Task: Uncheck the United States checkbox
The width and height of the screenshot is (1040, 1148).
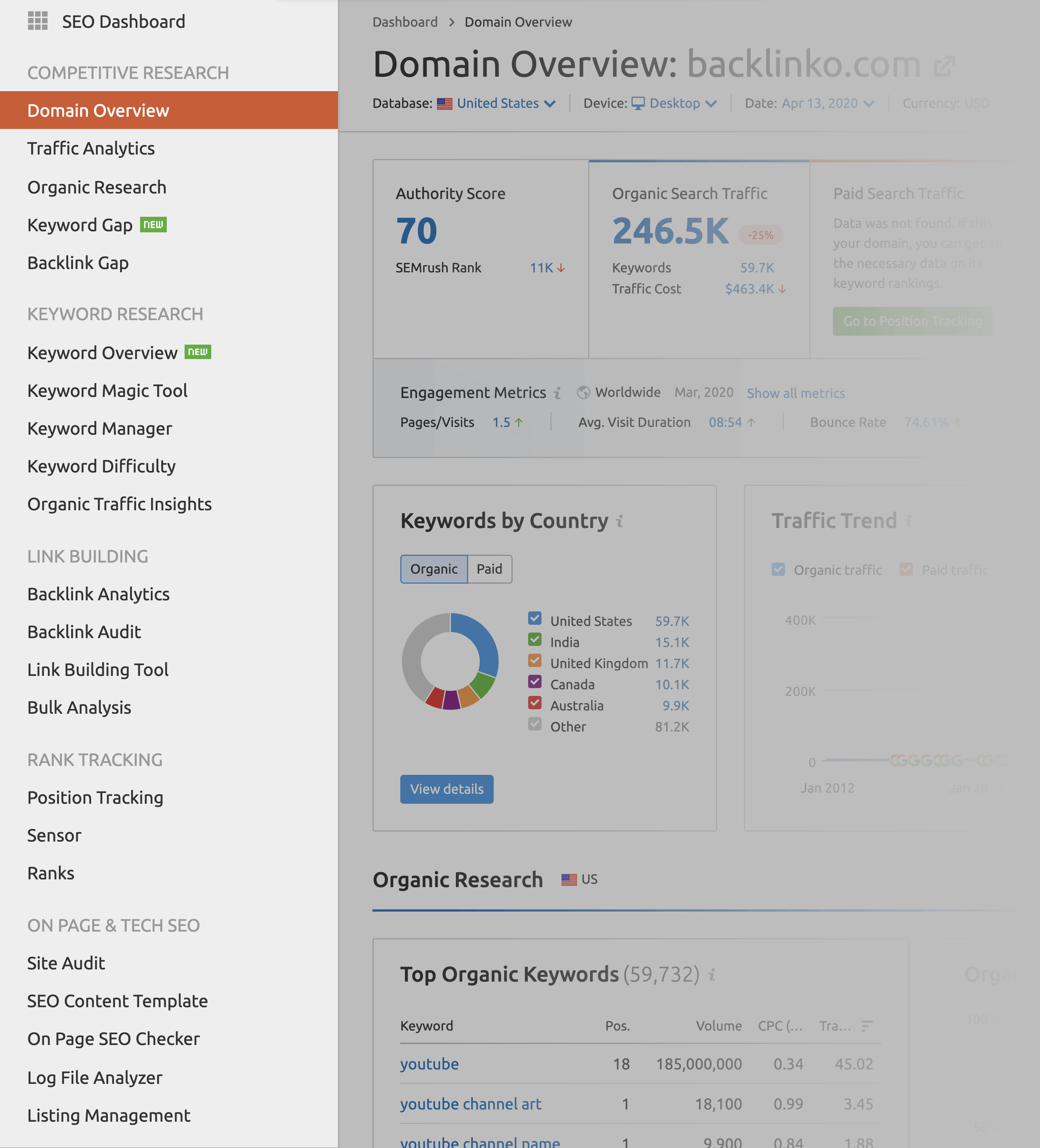Action: coord(535,618)
